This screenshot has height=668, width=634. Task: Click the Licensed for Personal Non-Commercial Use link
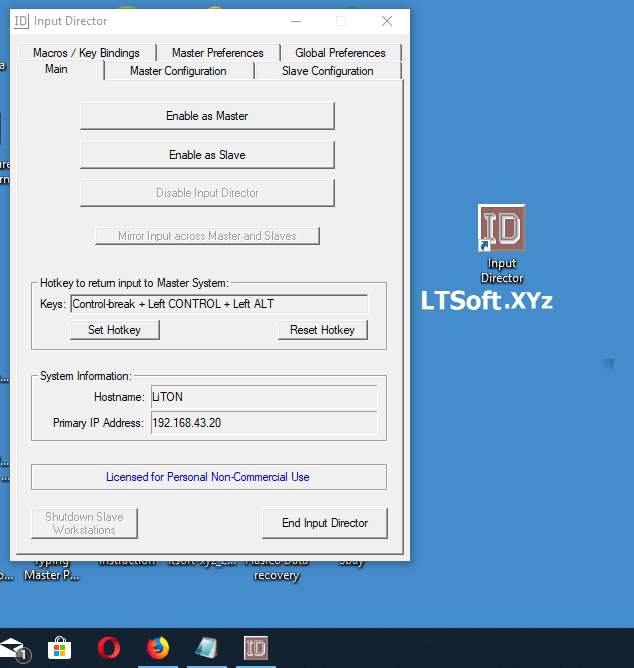tap(208, 477)
